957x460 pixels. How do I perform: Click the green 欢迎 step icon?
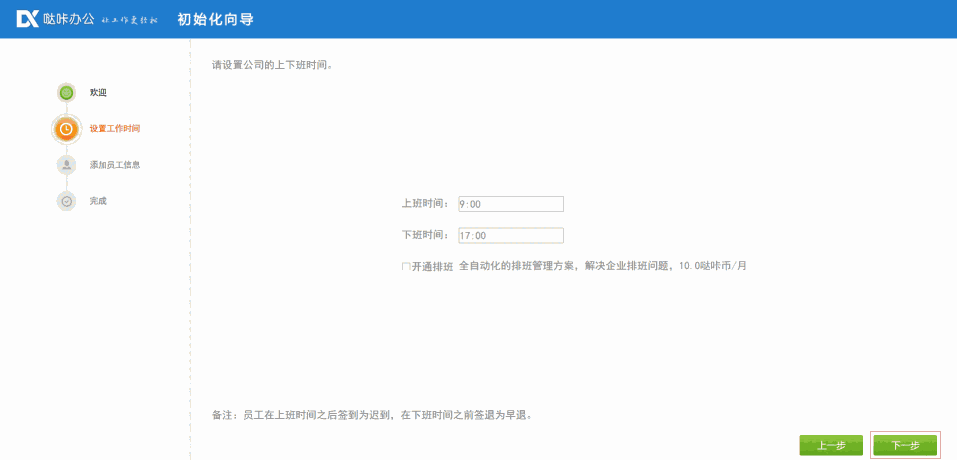click(67, 93)
